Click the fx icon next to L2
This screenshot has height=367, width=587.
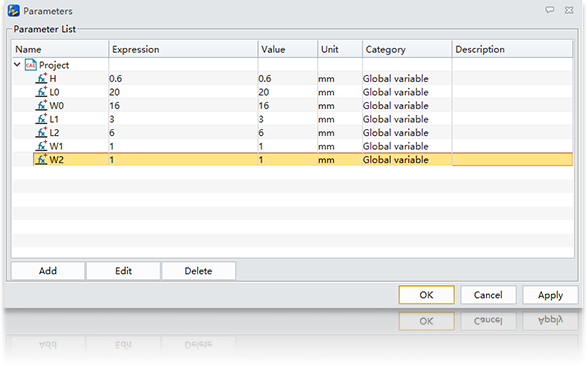[x=42, y=132]
